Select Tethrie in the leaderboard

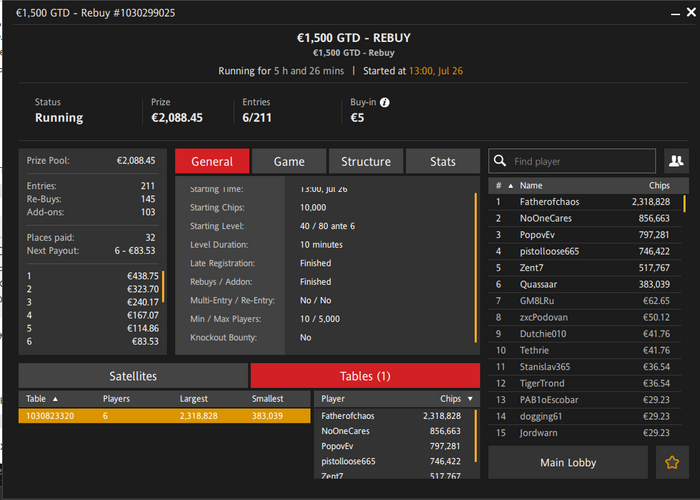pos(585,350)
